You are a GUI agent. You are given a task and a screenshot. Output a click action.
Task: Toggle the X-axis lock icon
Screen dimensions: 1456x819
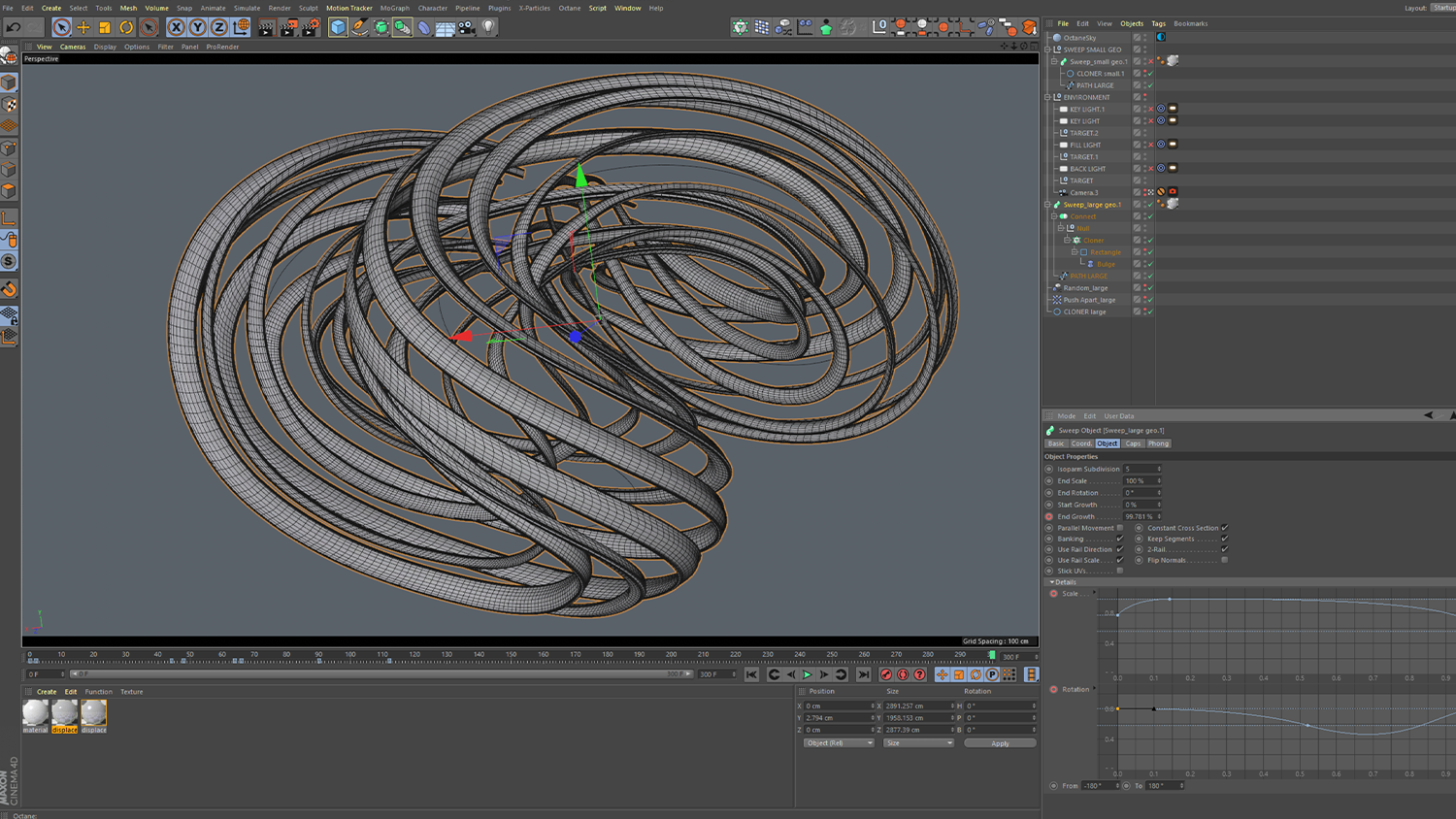176,28
